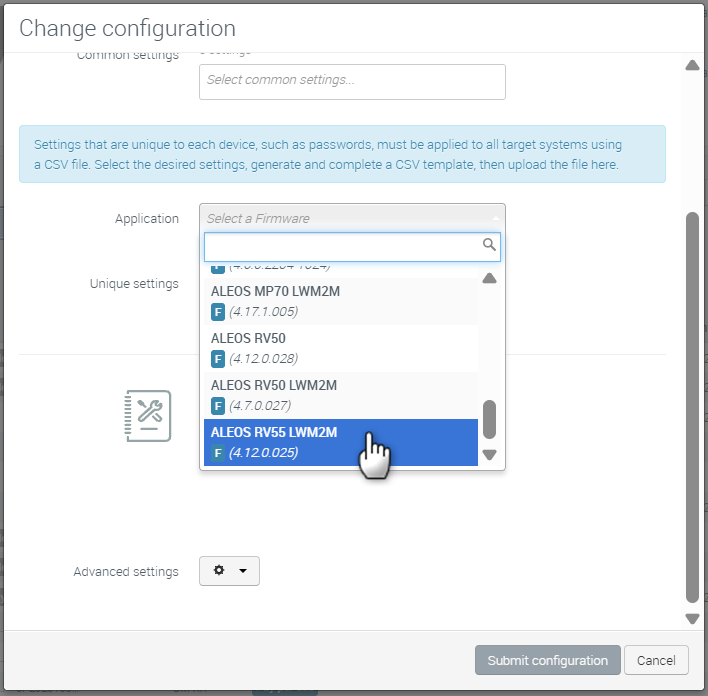Choose ALEOS RV50 firmware option
The height and width of the screenshot is (696, 708).
coord(341,349)
